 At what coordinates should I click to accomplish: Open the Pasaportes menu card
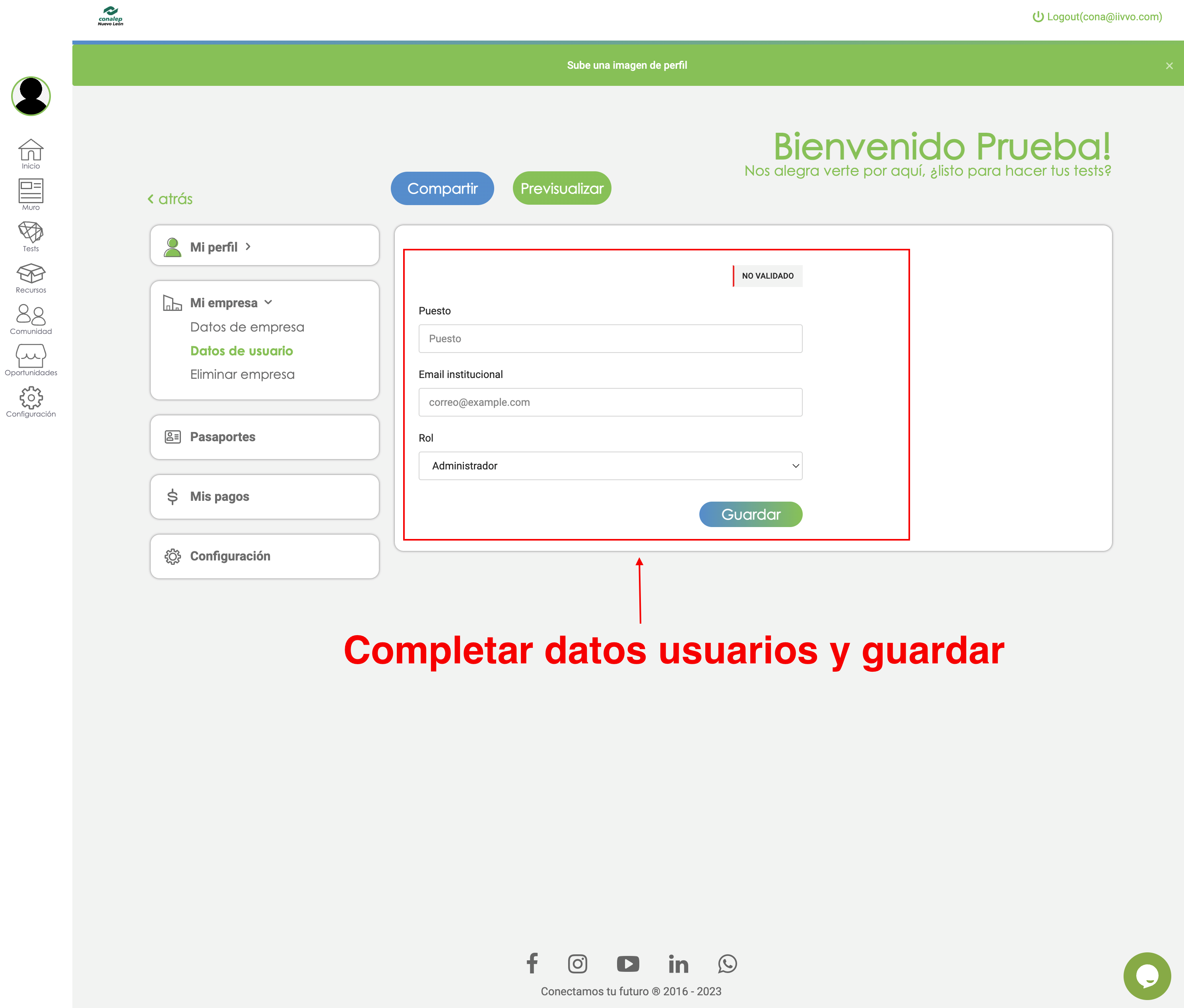click(x=264, y=437)
